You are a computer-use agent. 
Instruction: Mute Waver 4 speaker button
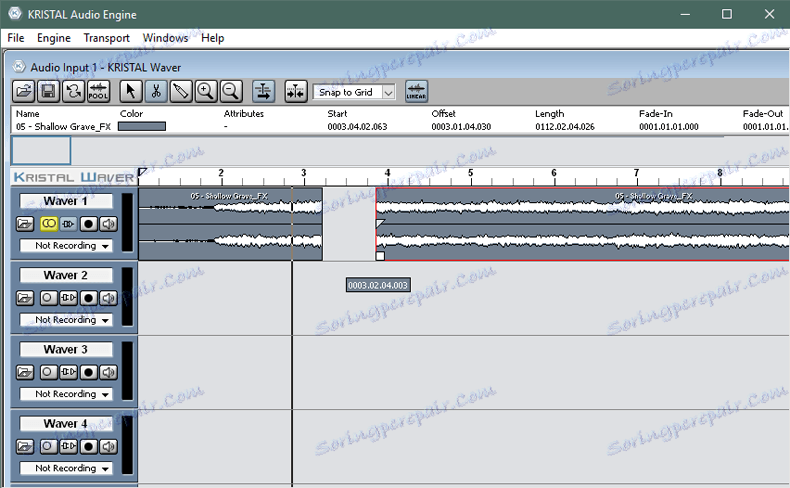point(108,446)
